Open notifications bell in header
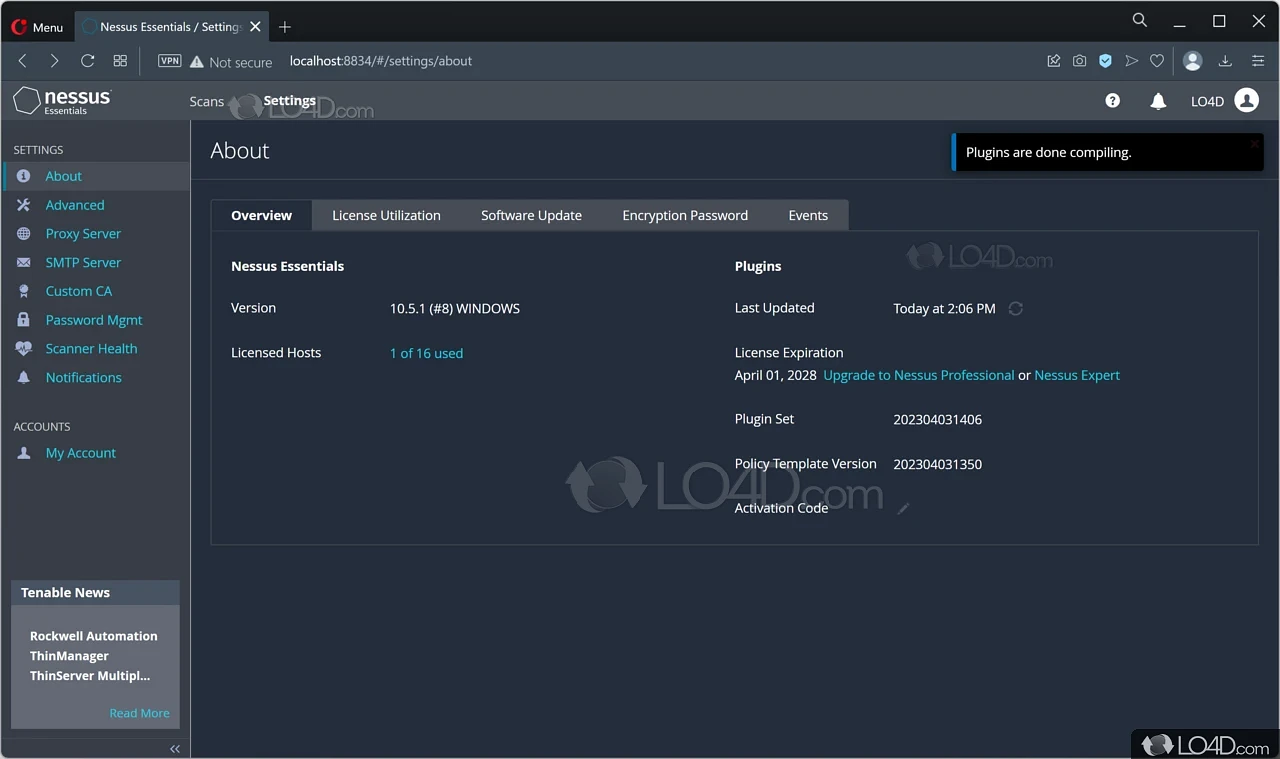 (x=1158, y=101)
